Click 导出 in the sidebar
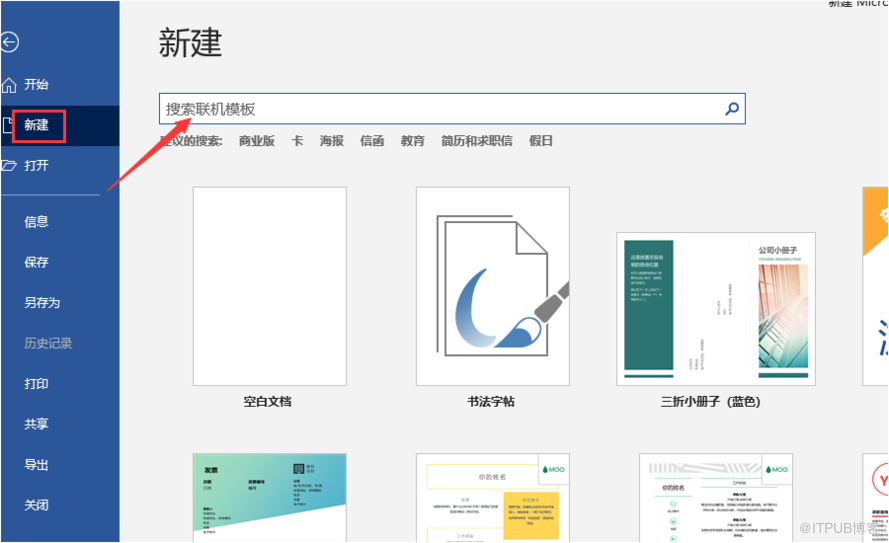 (x=37, y=465)
